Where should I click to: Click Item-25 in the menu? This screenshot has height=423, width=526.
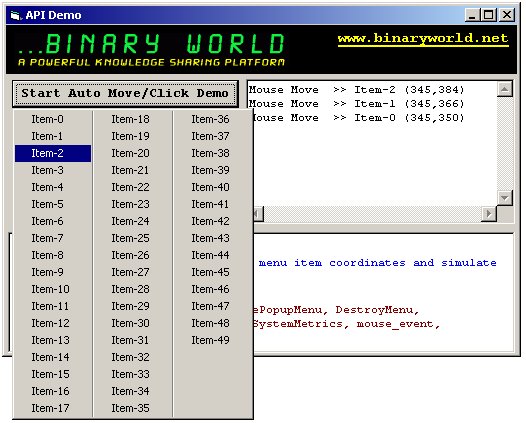tap(133, 238)
